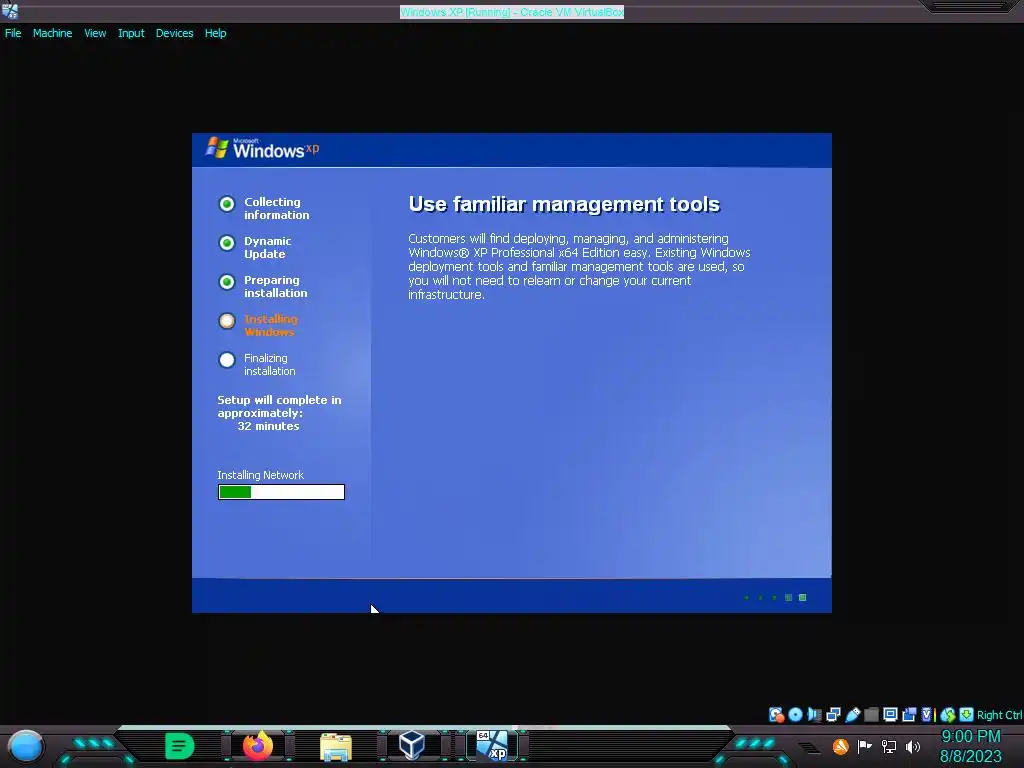Click the display monitor status icon
Screen dimensions: 1024x768
[x=890, y=714]
